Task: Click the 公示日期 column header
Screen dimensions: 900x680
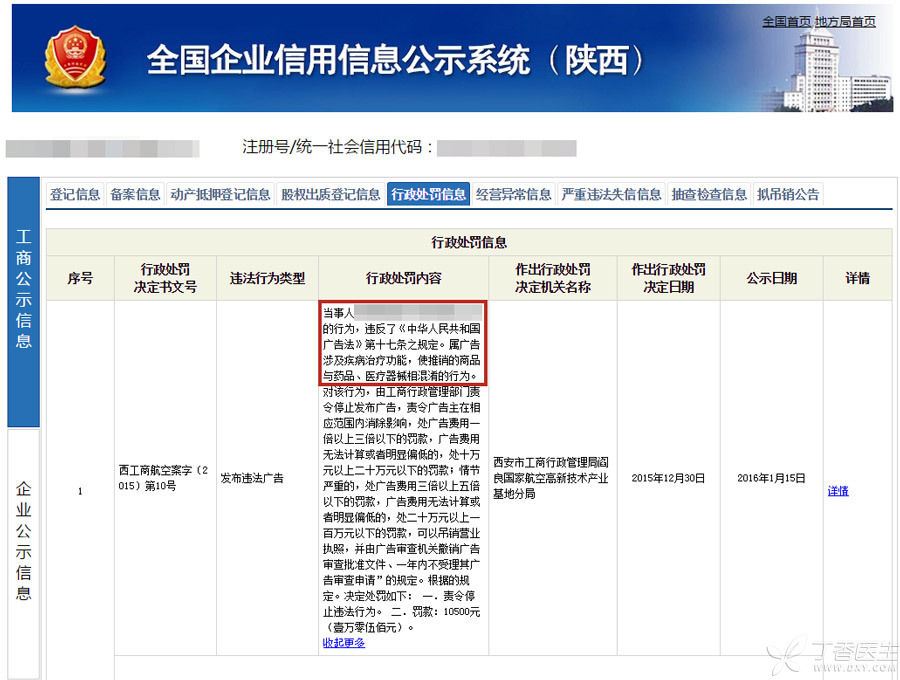Action: (772, 278)
